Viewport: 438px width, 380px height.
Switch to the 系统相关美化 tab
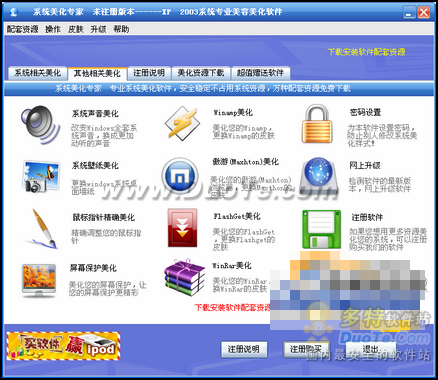point(37,73)
